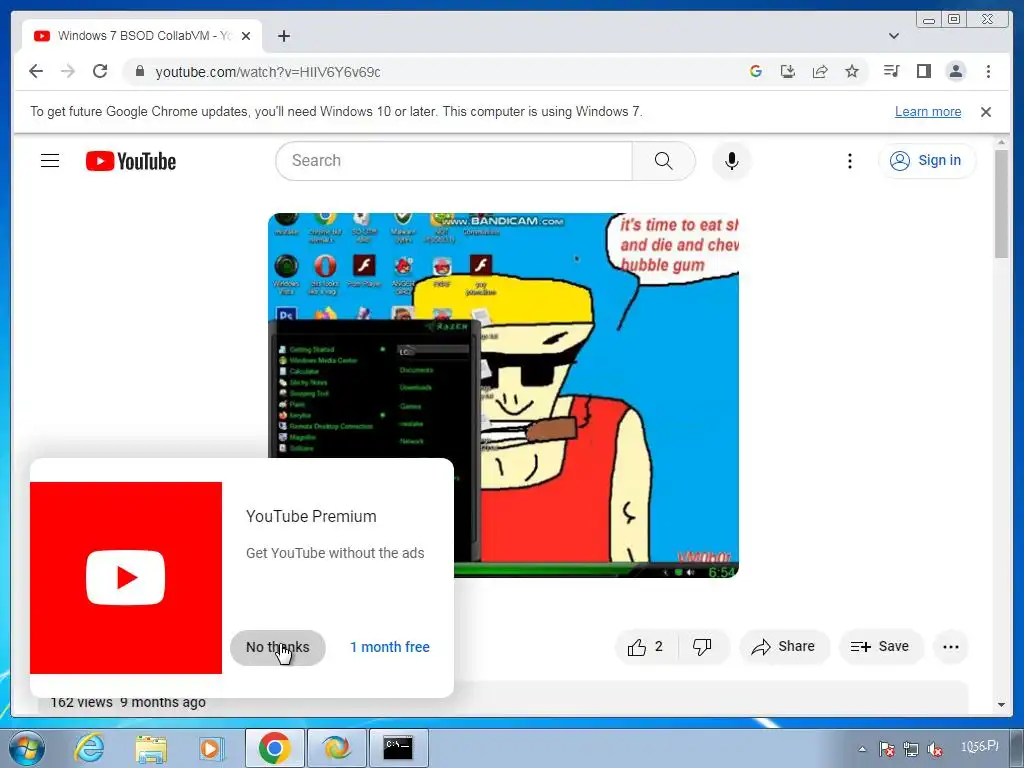
Task: Click the install app icon in address bar
Action: (x=788, y=71)
